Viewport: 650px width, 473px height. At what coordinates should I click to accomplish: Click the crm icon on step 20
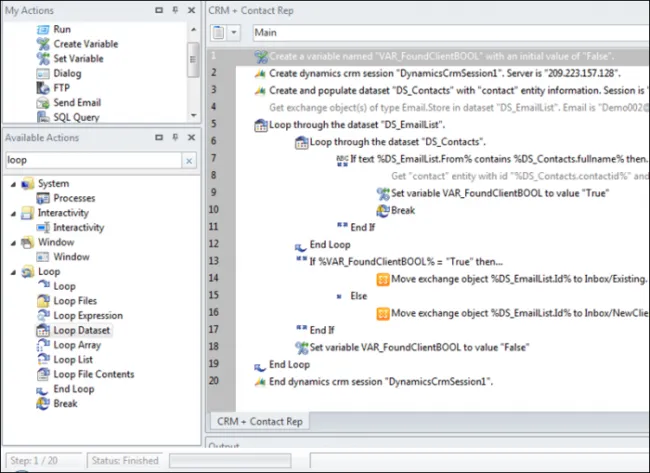[x=260, y=382]
